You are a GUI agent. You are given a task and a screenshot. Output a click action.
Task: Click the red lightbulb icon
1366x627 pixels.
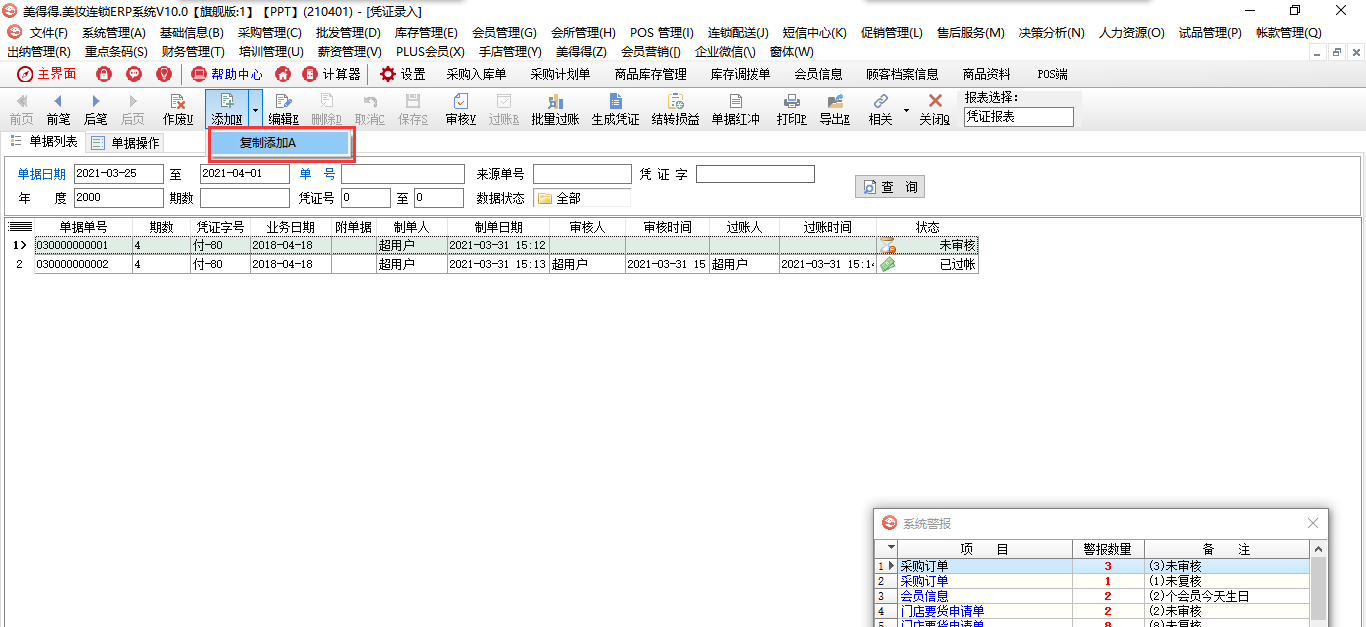point(164,74)
